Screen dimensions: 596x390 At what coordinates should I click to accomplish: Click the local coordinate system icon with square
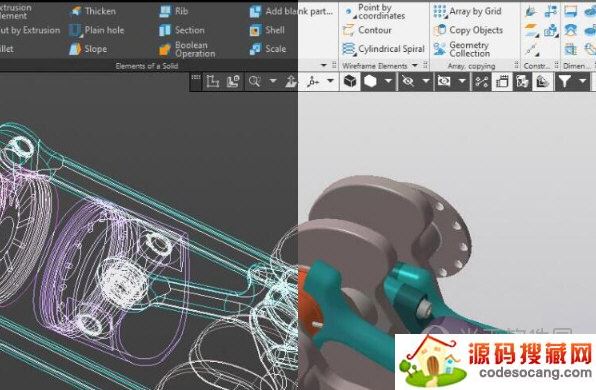coord(233,81)
